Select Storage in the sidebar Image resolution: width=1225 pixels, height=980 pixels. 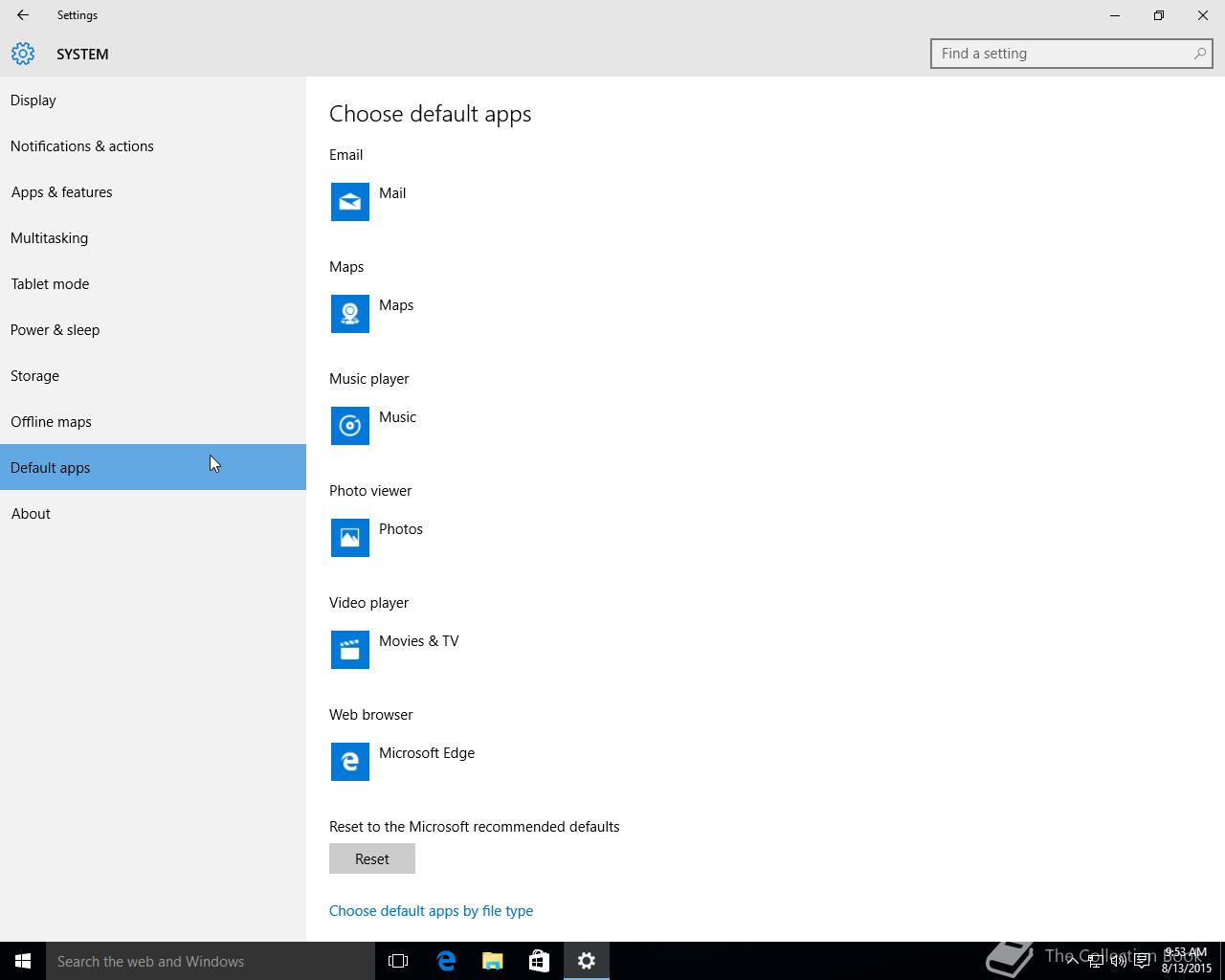(x=153, y=375)
